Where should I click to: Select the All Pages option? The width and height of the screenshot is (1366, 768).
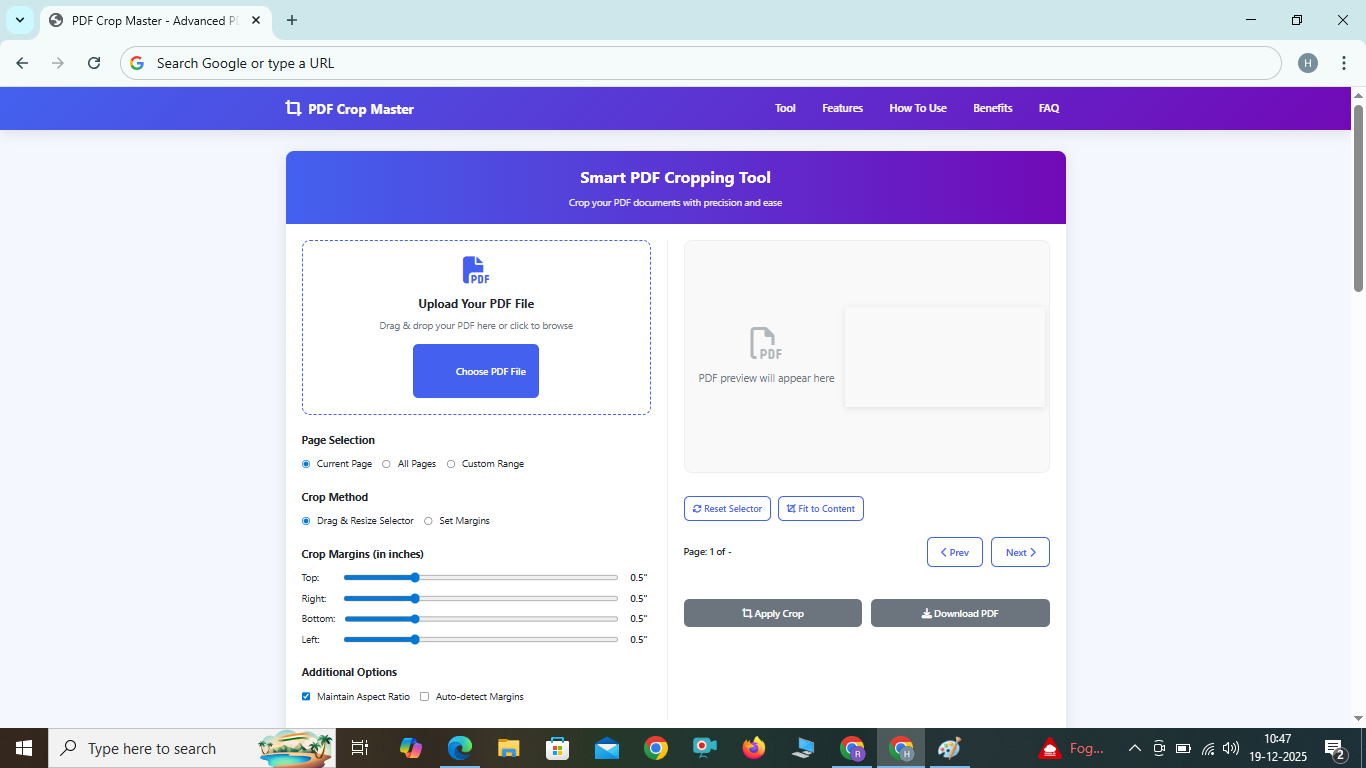[386, 463]
